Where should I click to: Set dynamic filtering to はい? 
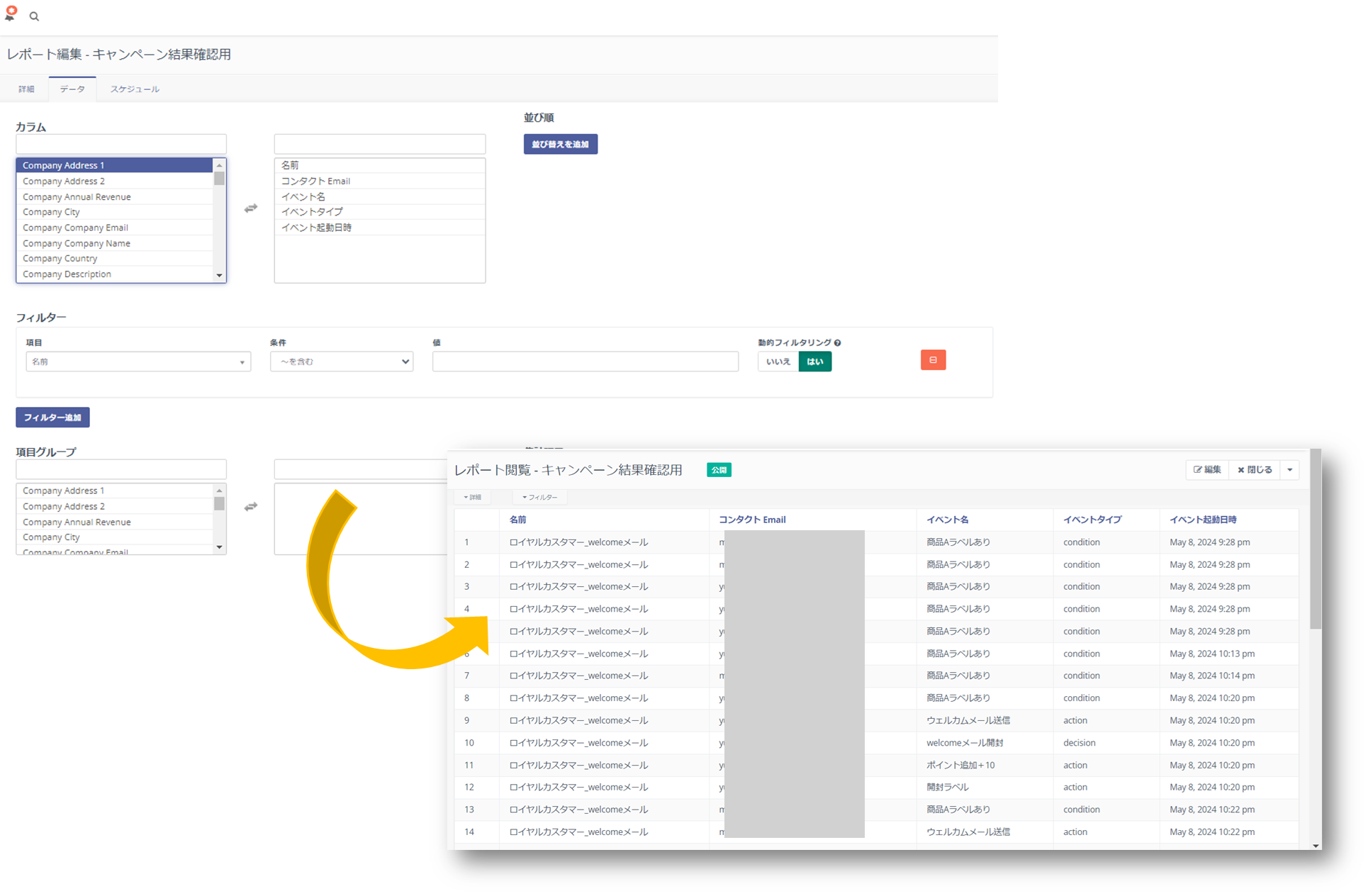coord(814,362)
